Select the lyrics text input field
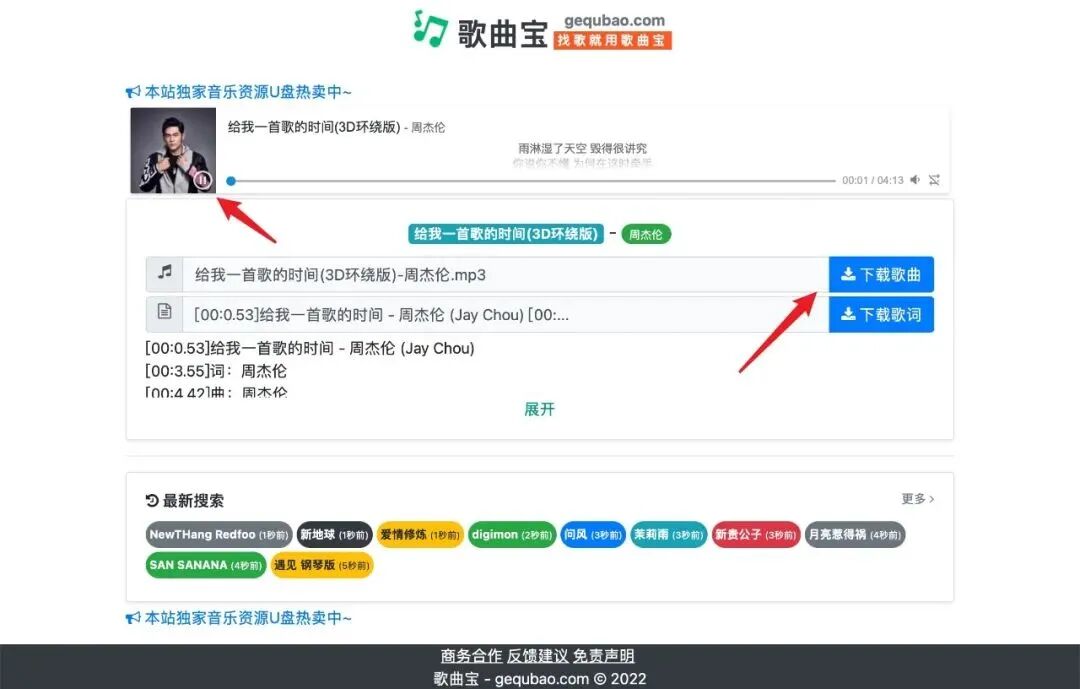 (x=506, y=315)
